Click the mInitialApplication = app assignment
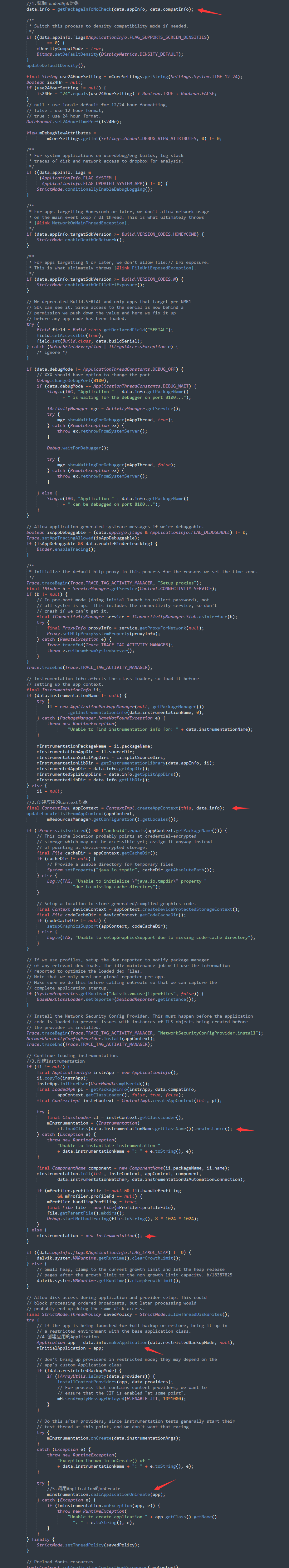 70,1349
